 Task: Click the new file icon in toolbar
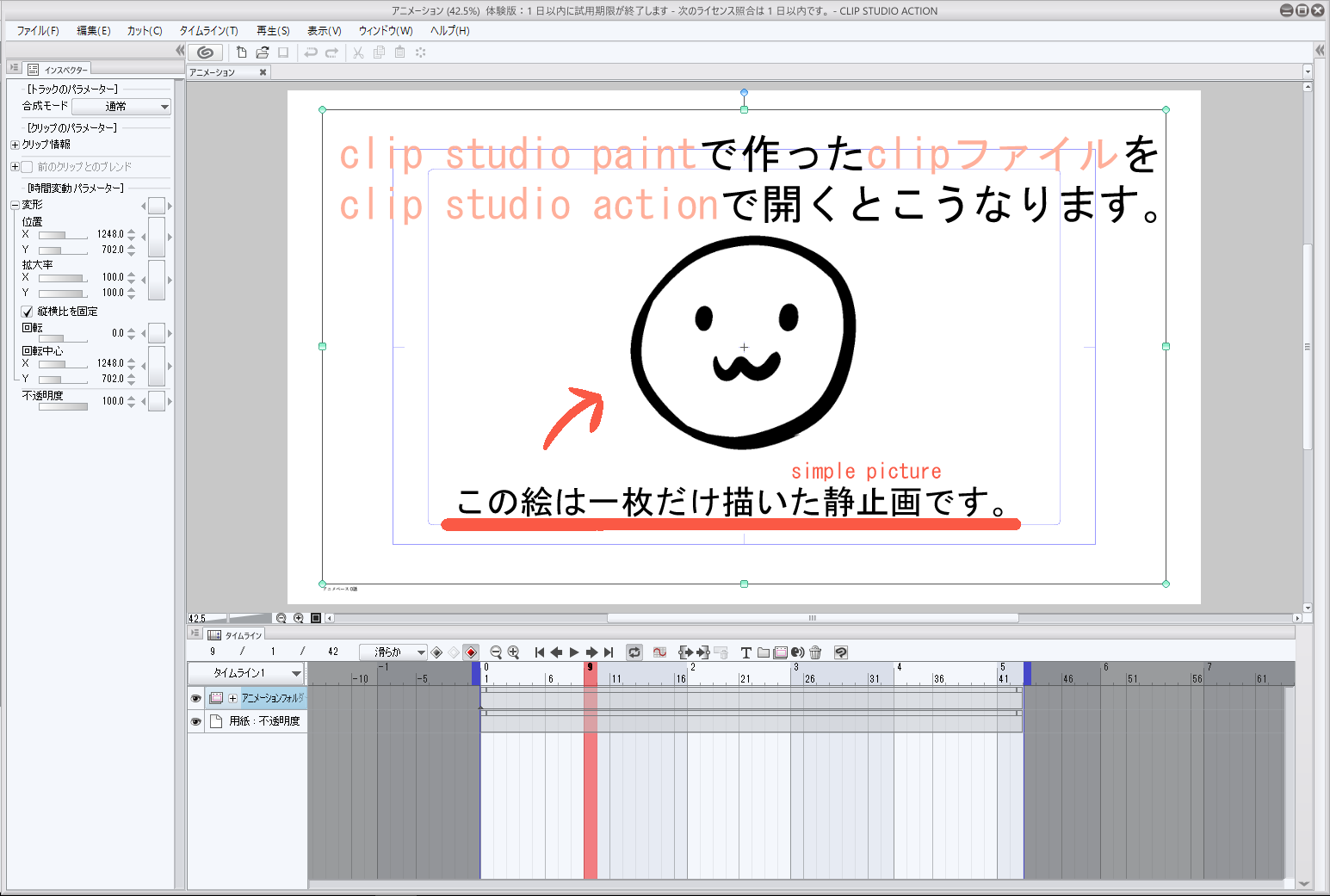pyautogui.click(x=242, y=53)
